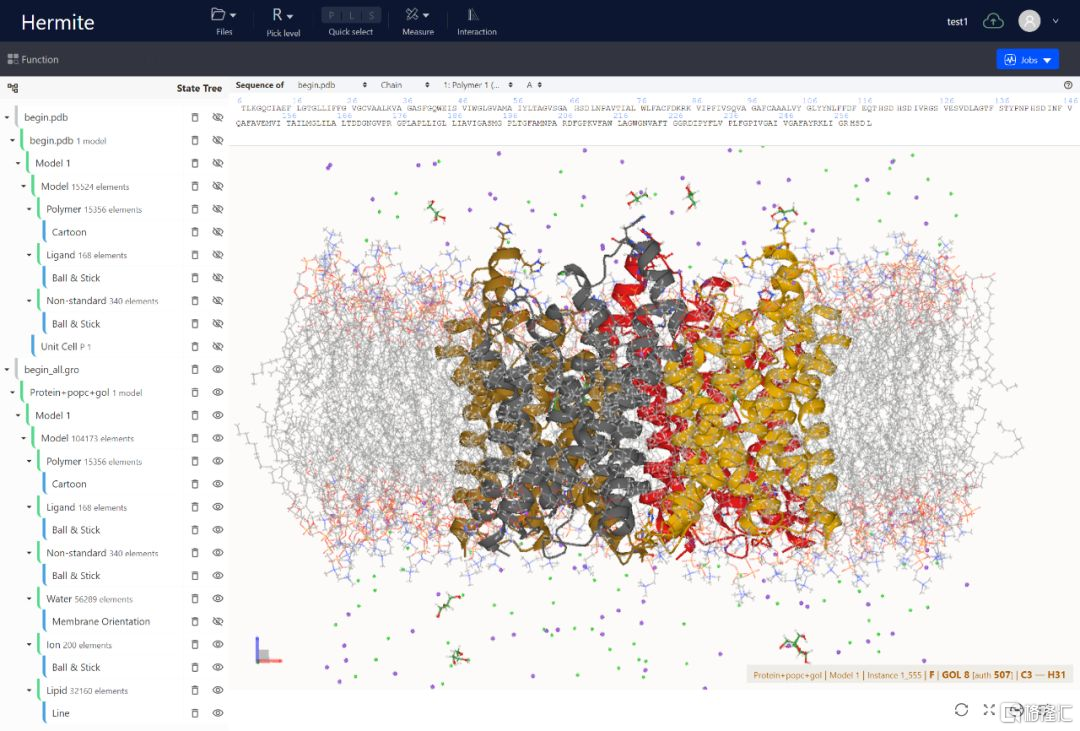Click the cloud upload icon
The height and width of the screenshot is (731, 1080).
point(993,21)
